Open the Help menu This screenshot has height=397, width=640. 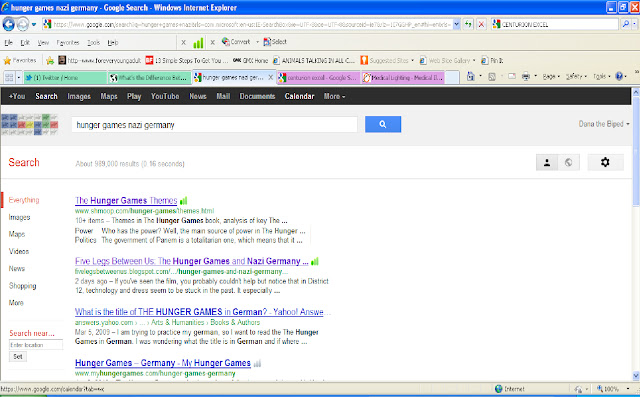click(113, 42)
